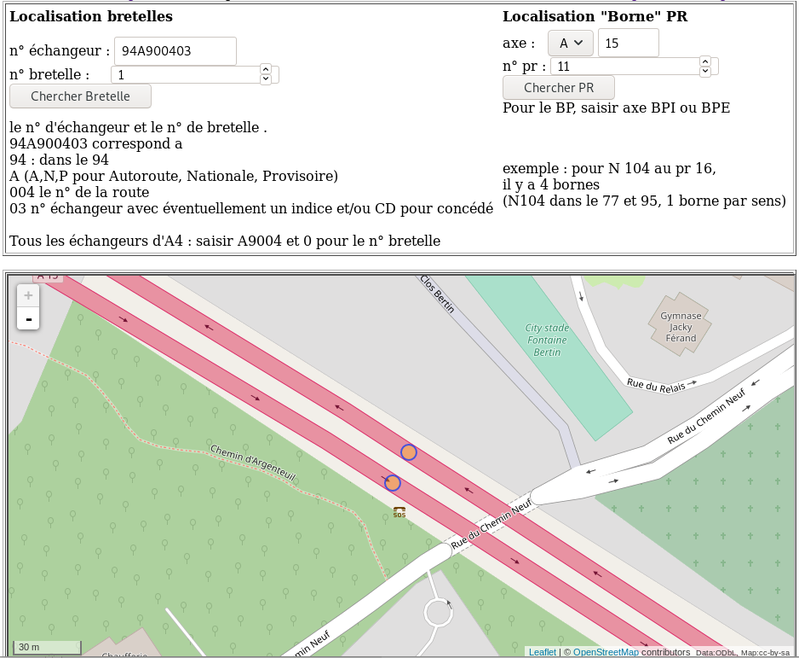Screen dimensions: 799x658
Task: Increase the n° pr value with up arrow
Action: click(705, 61)
